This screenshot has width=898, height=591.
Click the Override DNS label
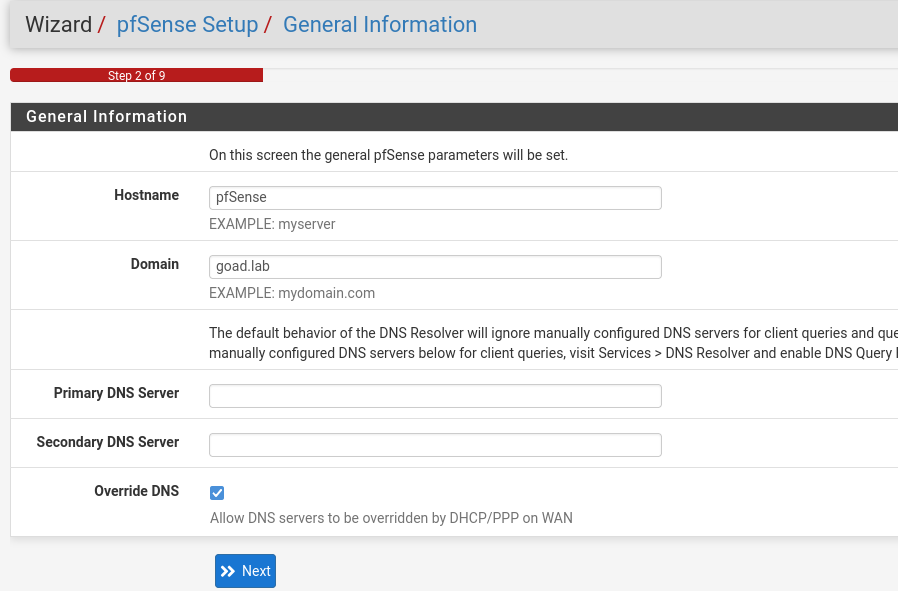136,491
